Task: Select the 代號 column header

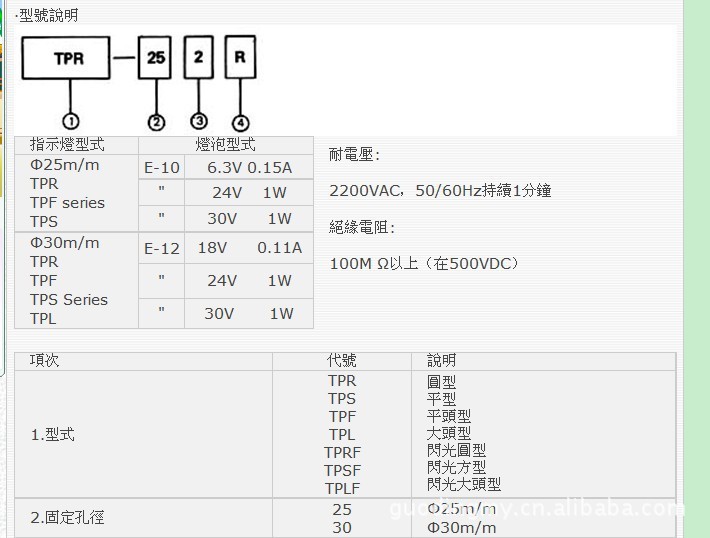Action: point(342,360)
